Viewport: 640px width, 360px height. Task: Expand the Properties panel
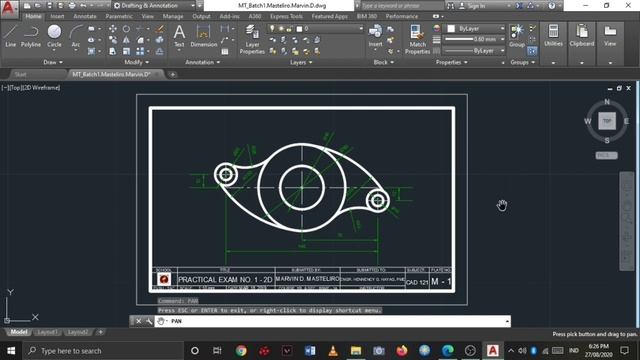pos(451,62)
